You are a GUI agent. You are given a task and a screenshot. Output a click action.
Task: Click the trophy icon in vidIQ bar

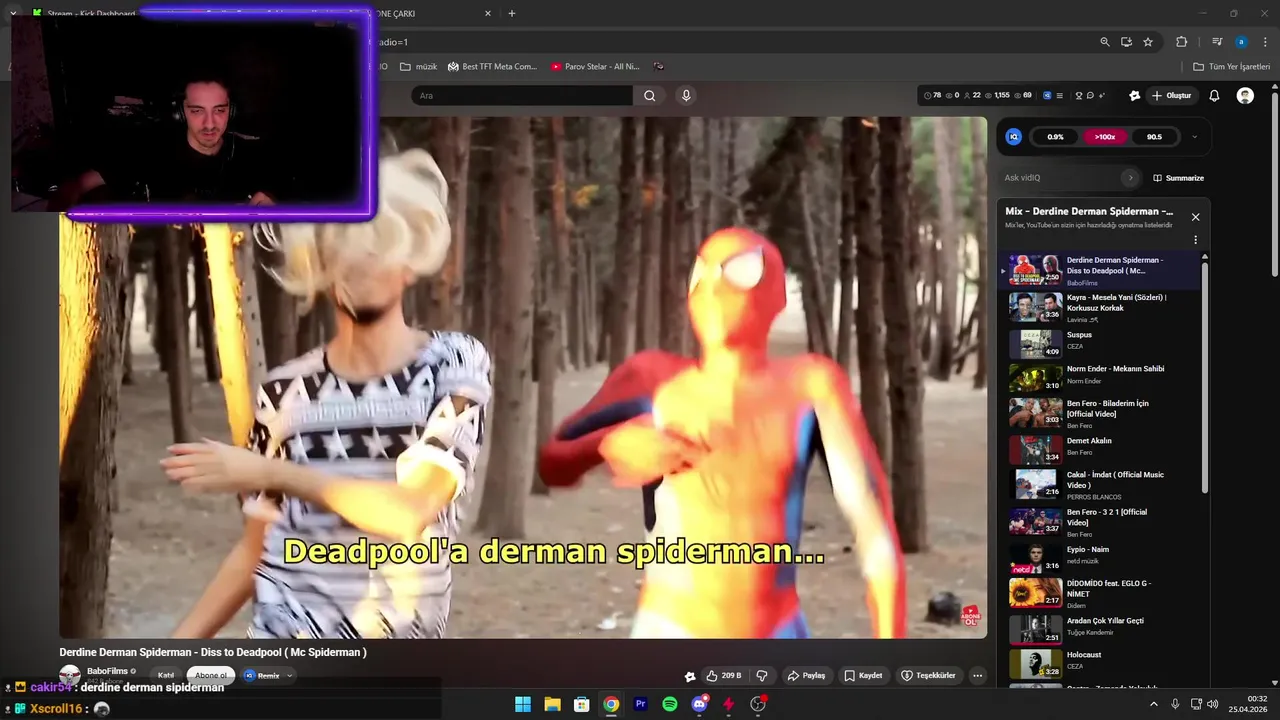pos(1078,96)
